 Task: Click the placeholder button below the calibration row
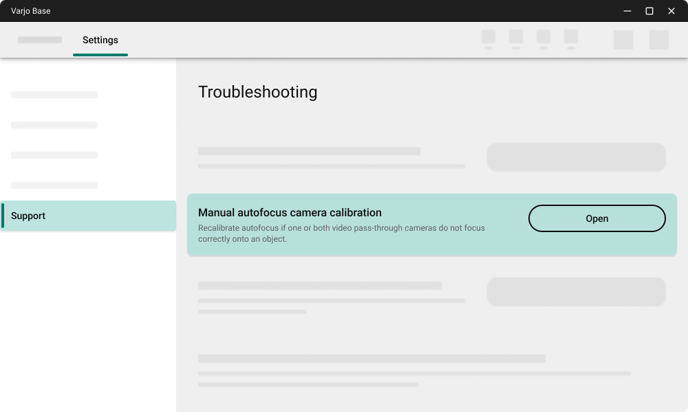click(576, 292)
